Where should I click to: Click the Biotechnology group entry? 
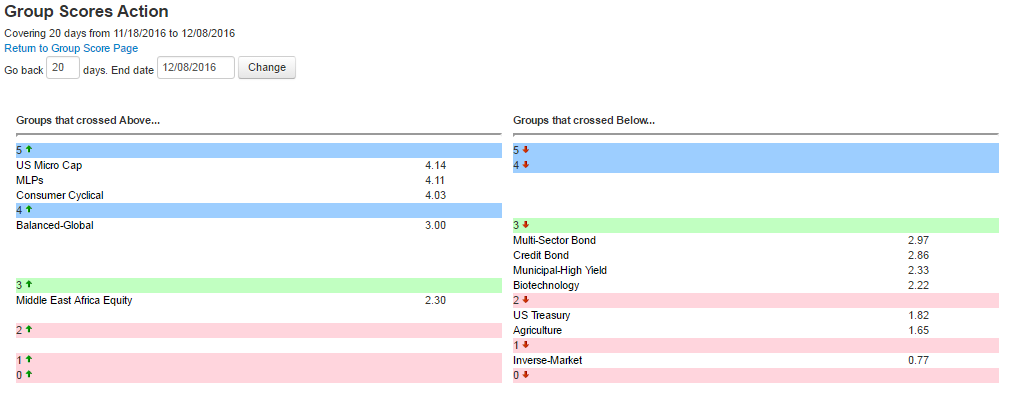click(x=546, y=285)
